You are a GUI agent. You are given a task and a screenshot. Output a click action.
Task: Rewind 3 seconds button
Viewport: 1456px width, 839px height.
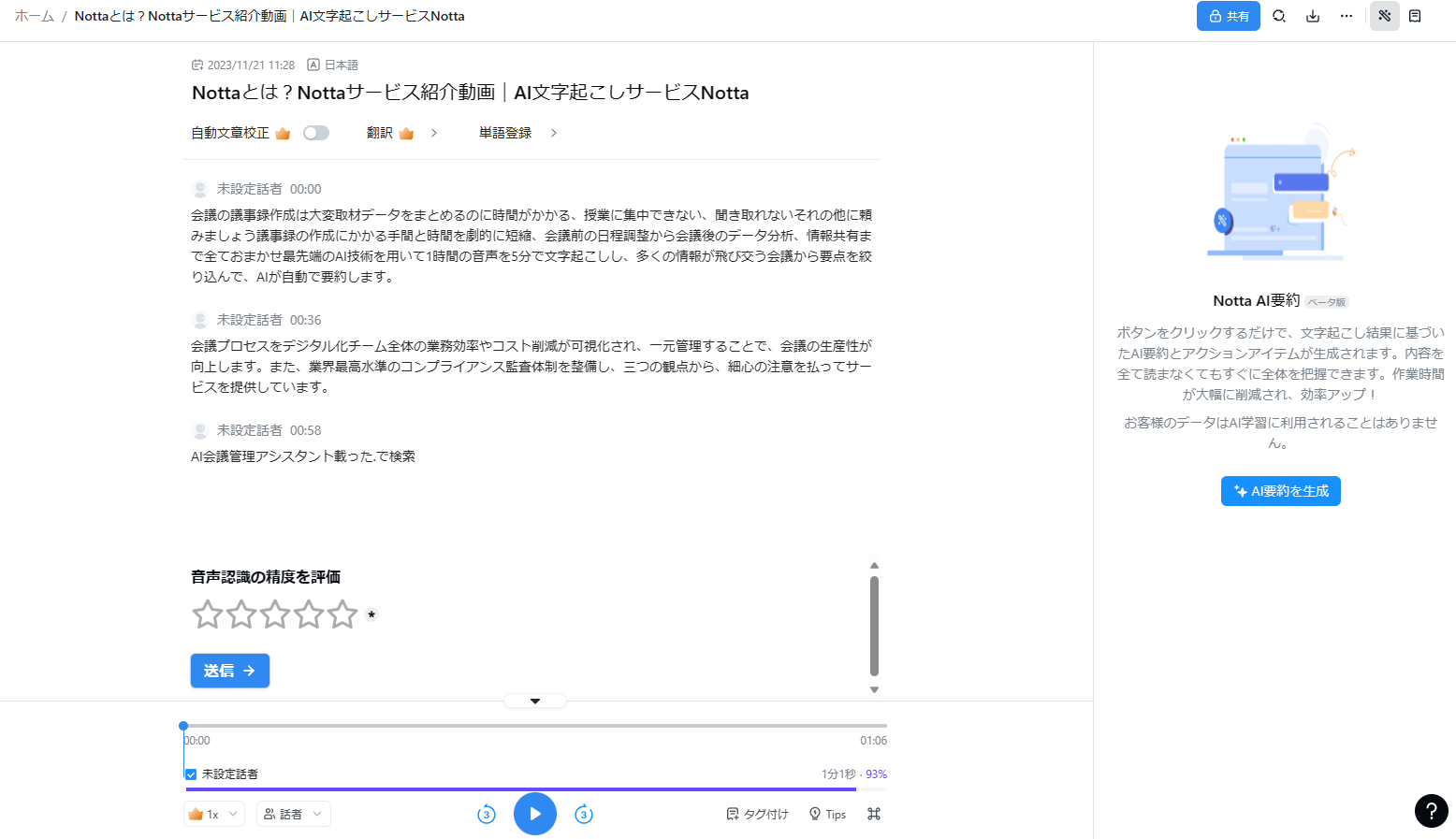coord(487,814)
